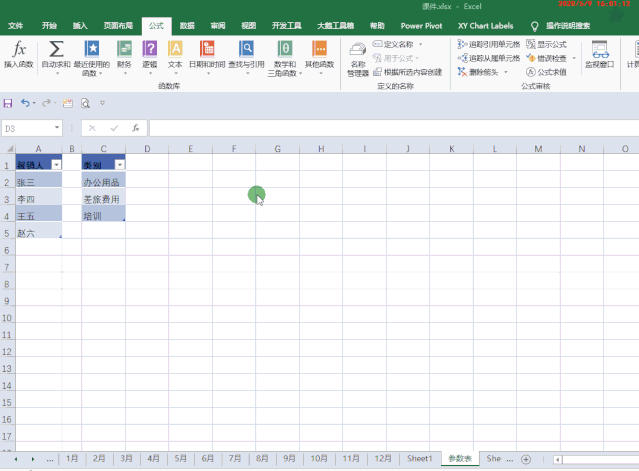Click the formula bar input field

[x=394, y=128]
